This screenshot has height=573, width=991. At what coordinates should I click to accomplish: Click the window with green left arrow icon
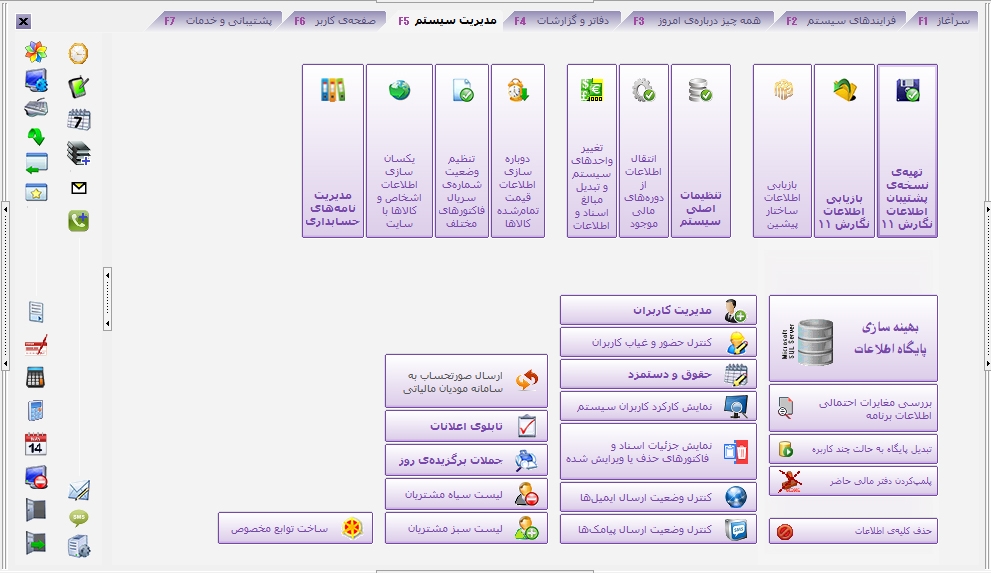click(x=36, y=164)
